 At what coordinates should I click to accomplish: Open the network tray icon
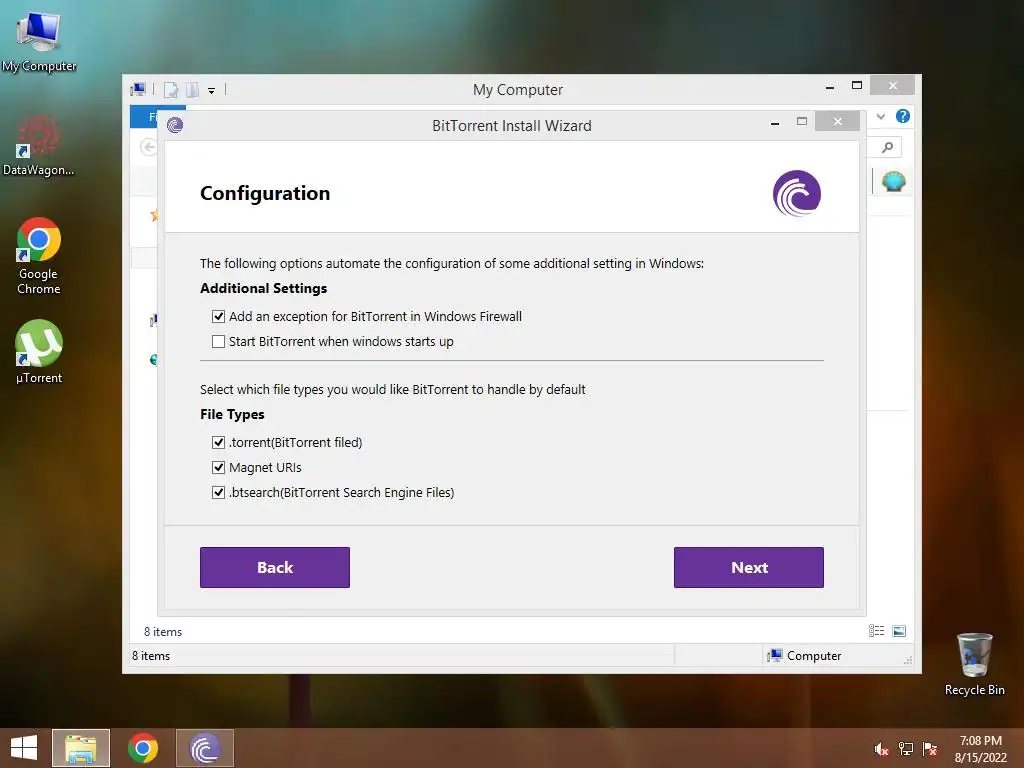905,749
